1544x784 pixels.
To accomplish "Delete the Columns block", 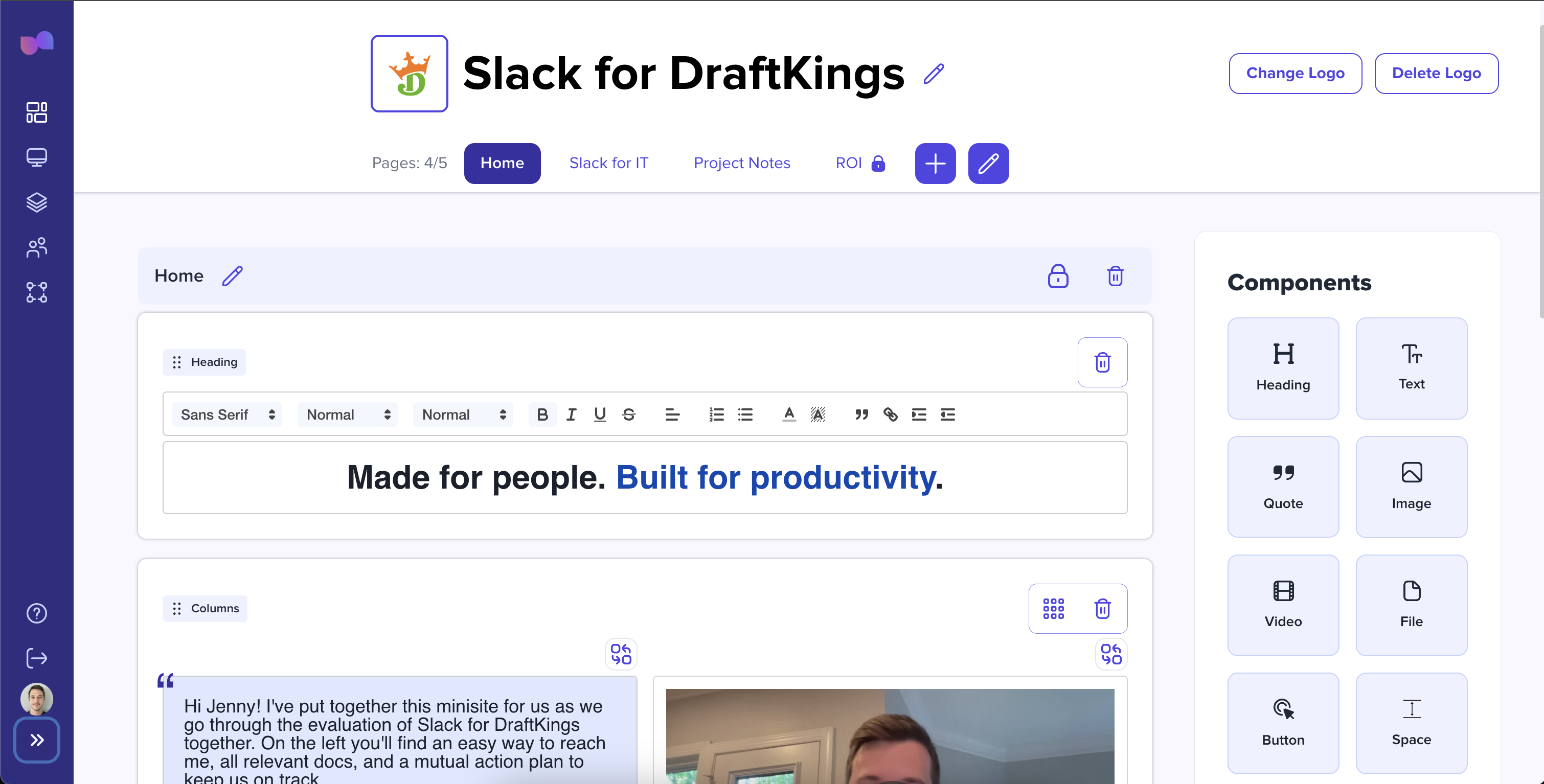I will tap(1102, 608).
